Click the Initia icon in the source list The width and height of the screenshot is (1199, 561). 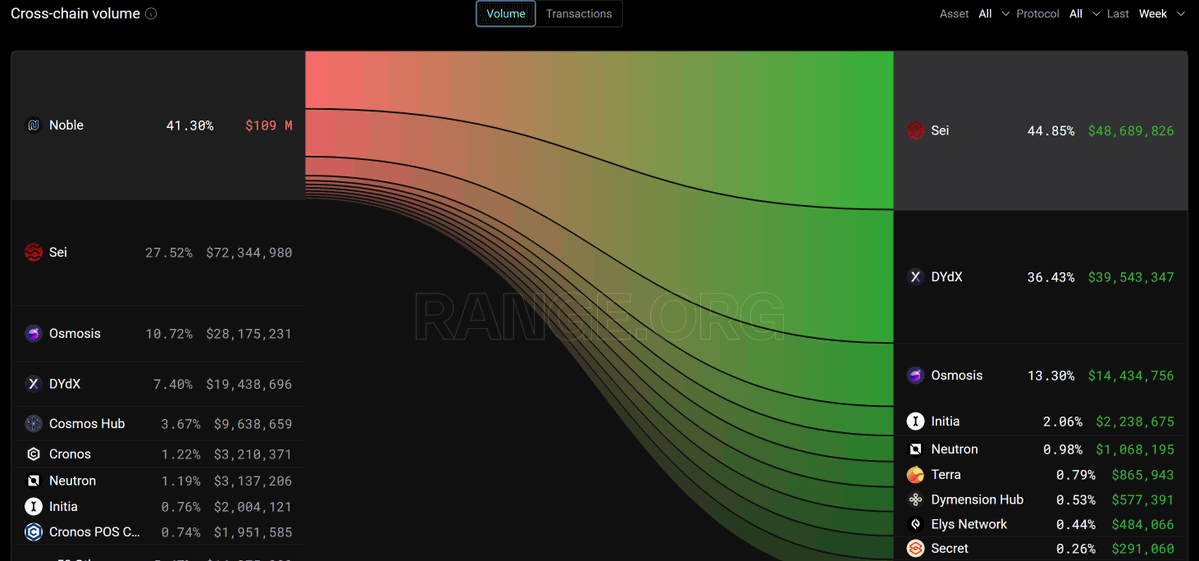point(34,507)
